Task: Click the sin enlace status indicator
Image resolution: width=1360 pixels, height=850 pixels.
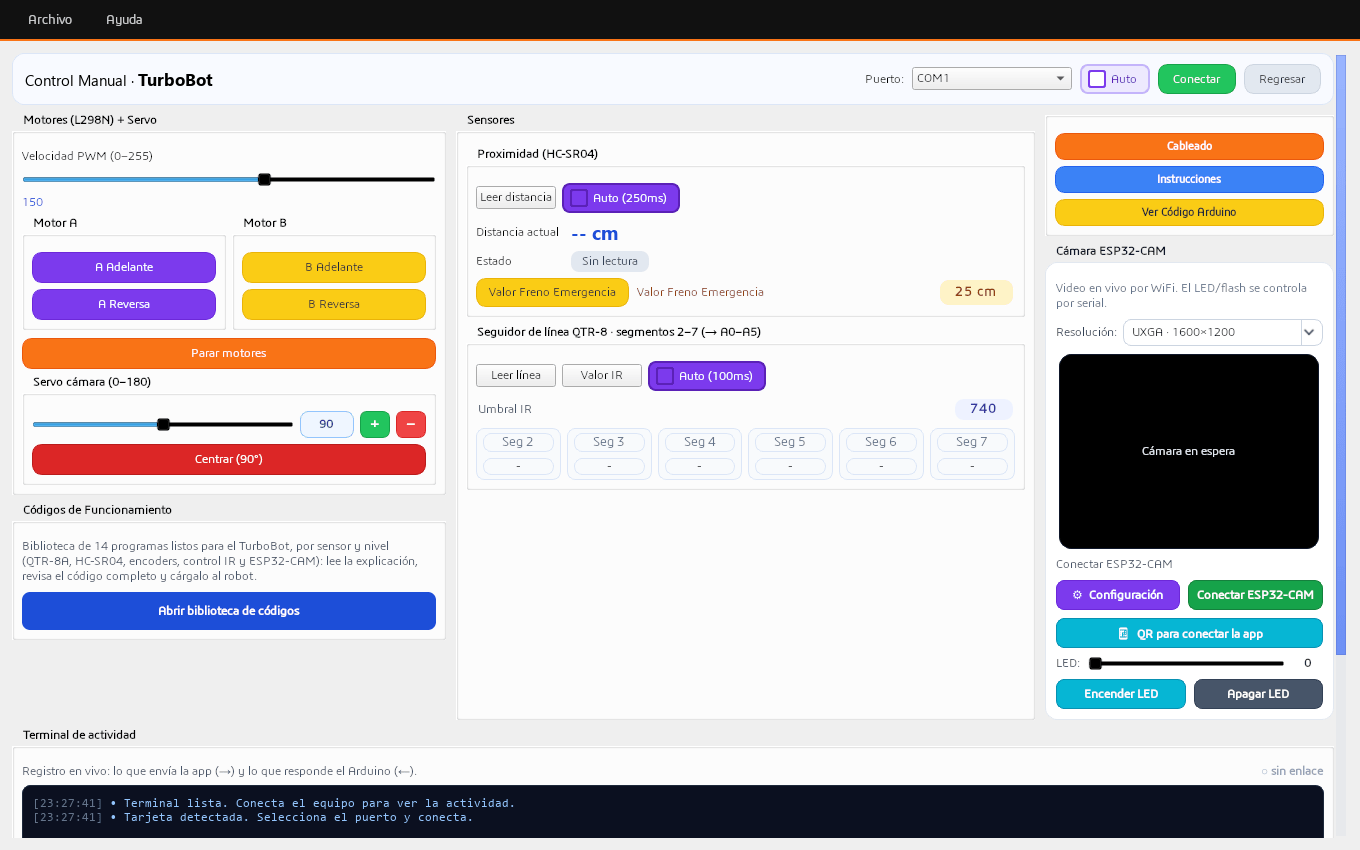Action: (1292, 771)
